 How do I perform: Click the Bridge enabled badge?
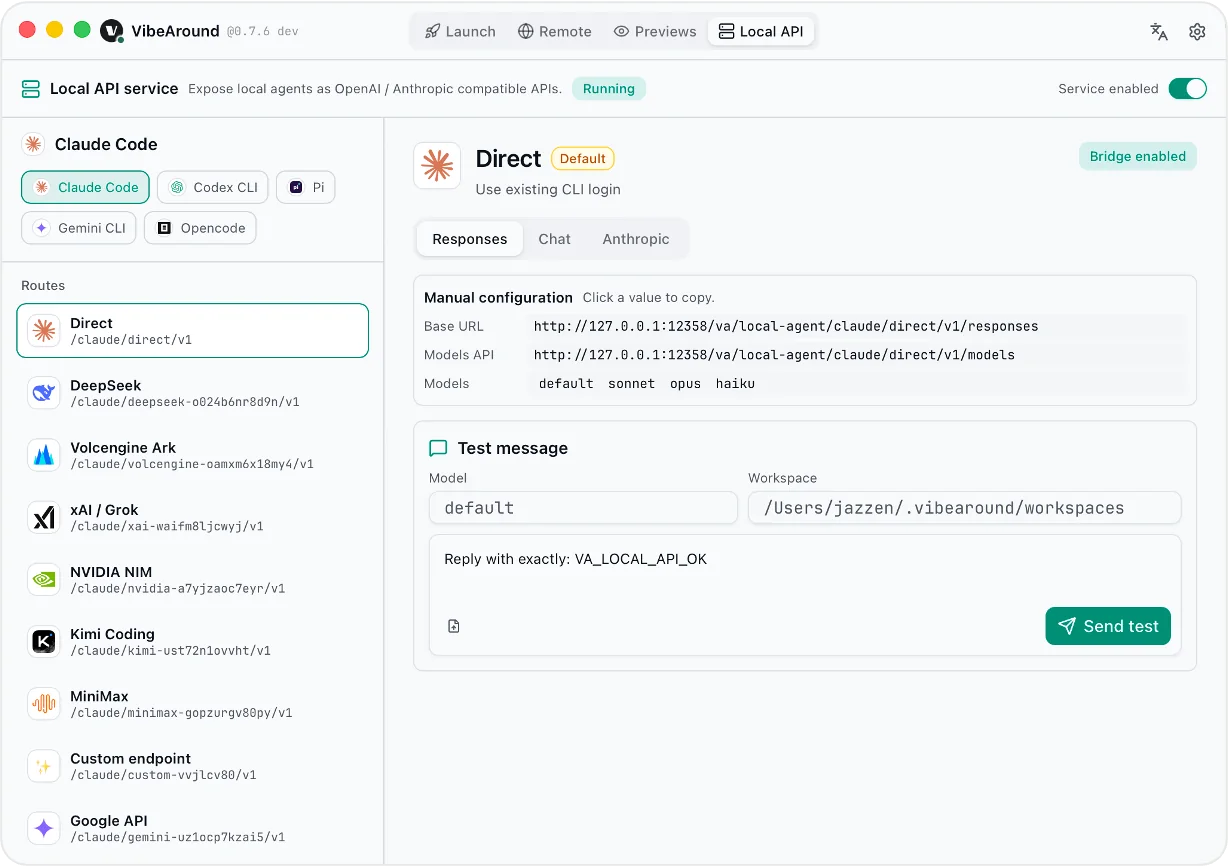[x=1138, y=156]
